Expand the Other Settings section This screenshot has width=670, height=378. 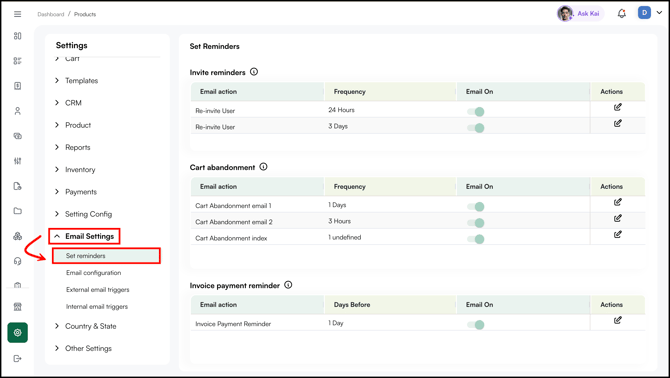click(83, 348)
